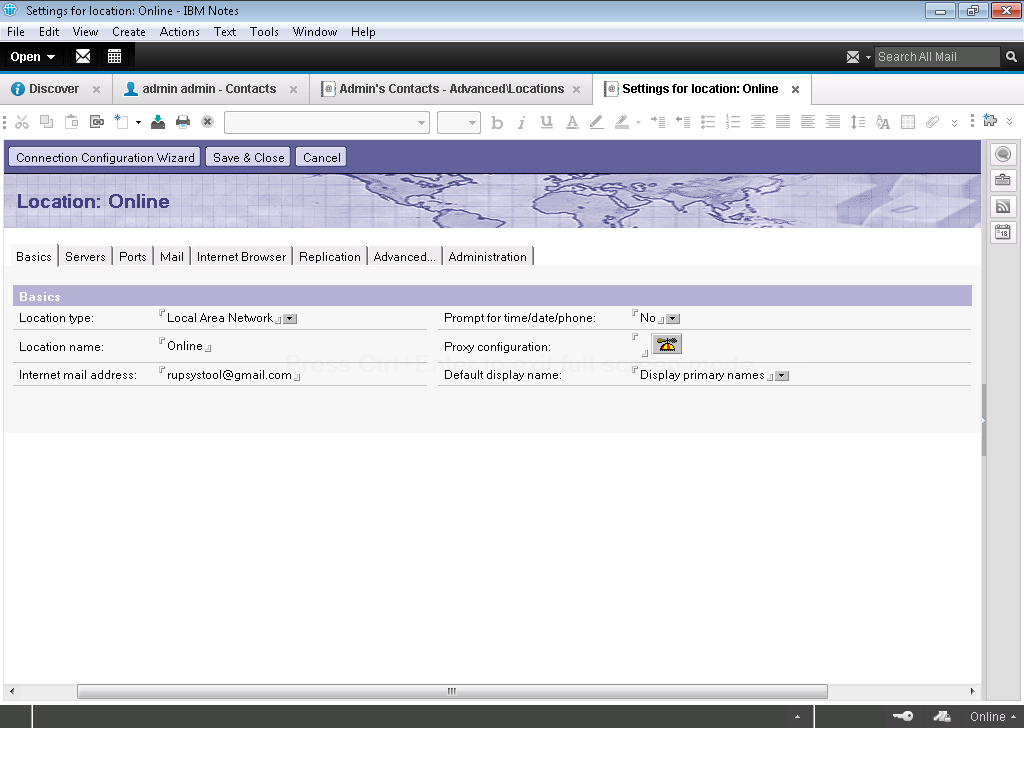Click the Print toolbar icon
Viewport: 1024px width, 767px height.
pyautogui.click(x=183, y=122)
